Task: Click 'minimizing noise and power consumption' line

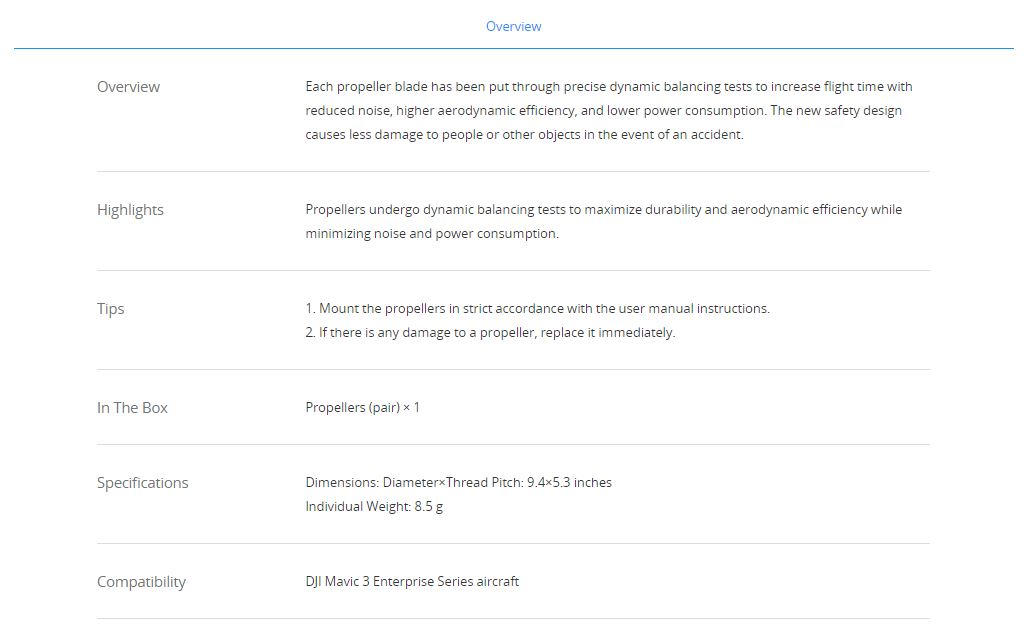Action: (432, 234)
